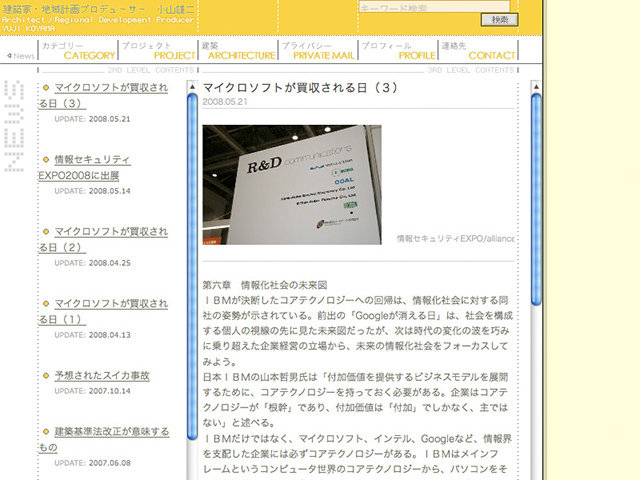Click the News link with arrow
640x480 pixels.
pos(20,56)
